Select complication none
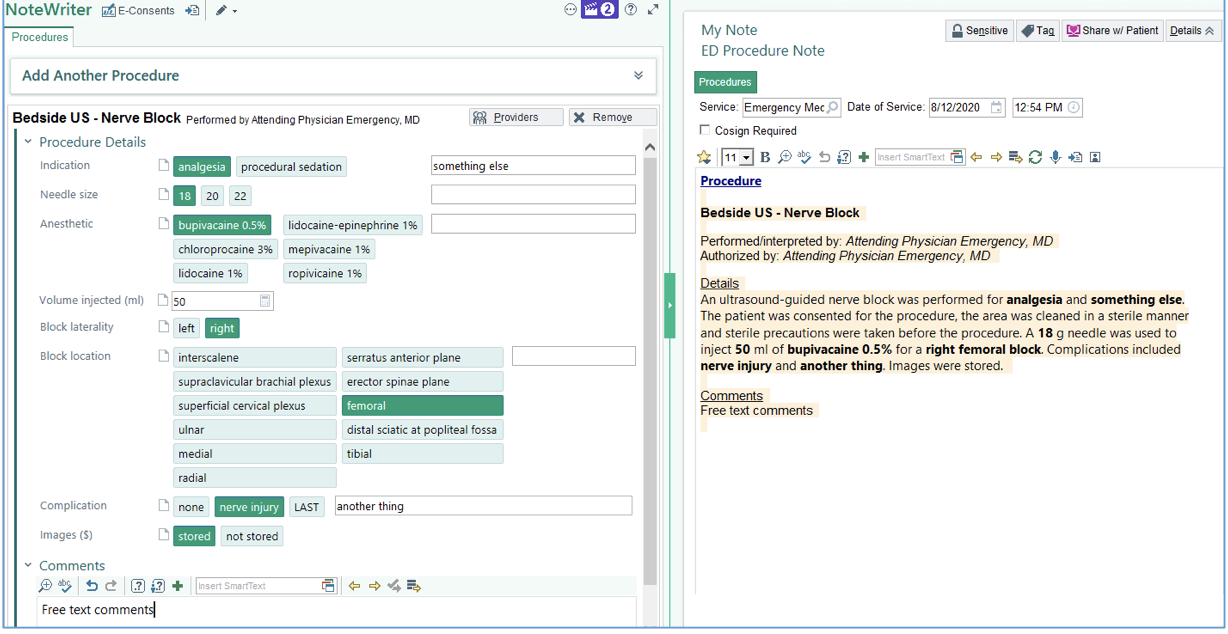This screenshot has height=634, width=1228. point(191,507)
